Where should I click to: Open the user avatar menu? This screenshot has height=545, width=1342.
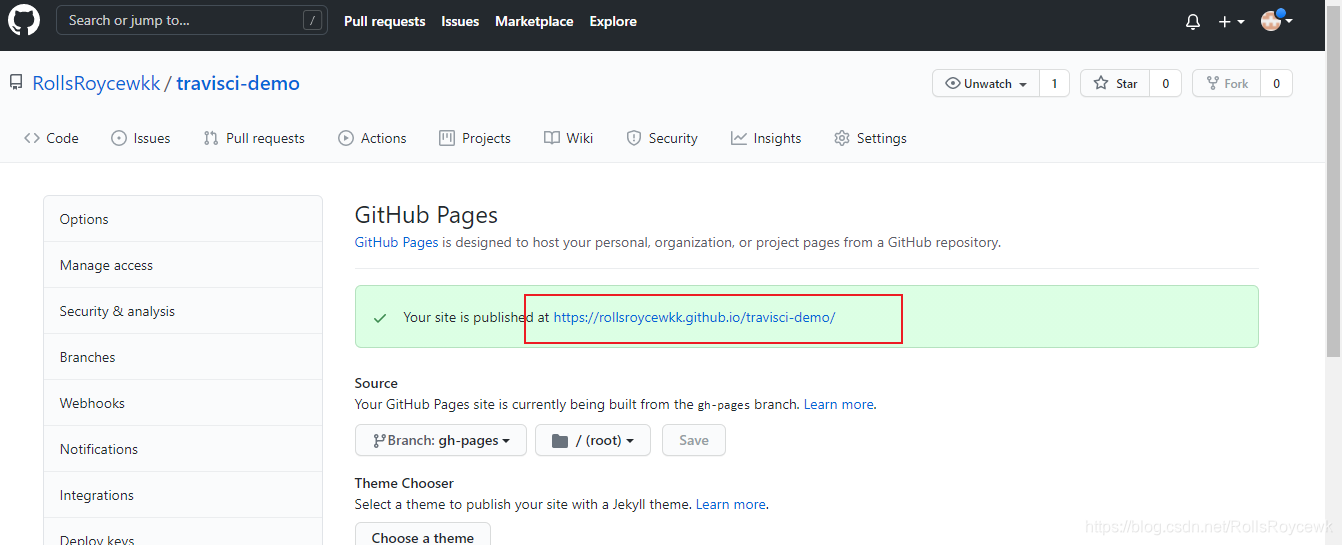point(1277,21)
